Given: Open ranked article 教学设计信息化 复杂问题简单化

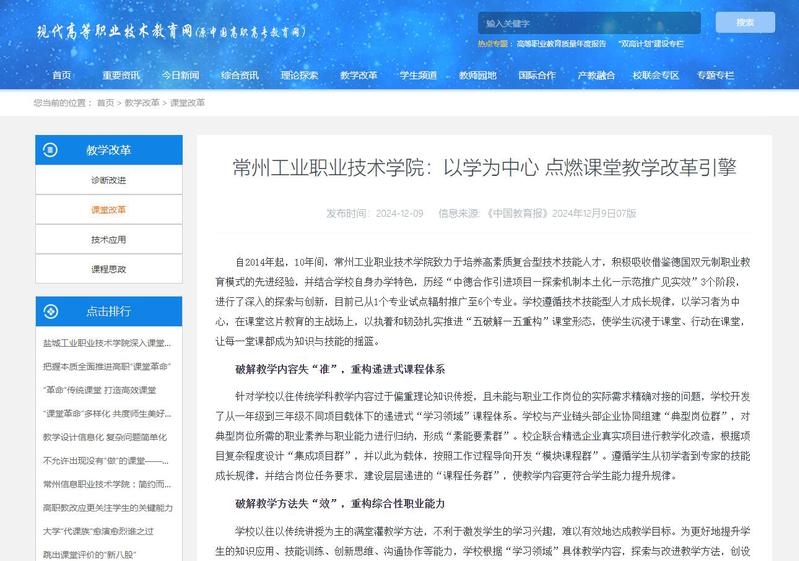Looking at the screenshot, I should 105,437.
